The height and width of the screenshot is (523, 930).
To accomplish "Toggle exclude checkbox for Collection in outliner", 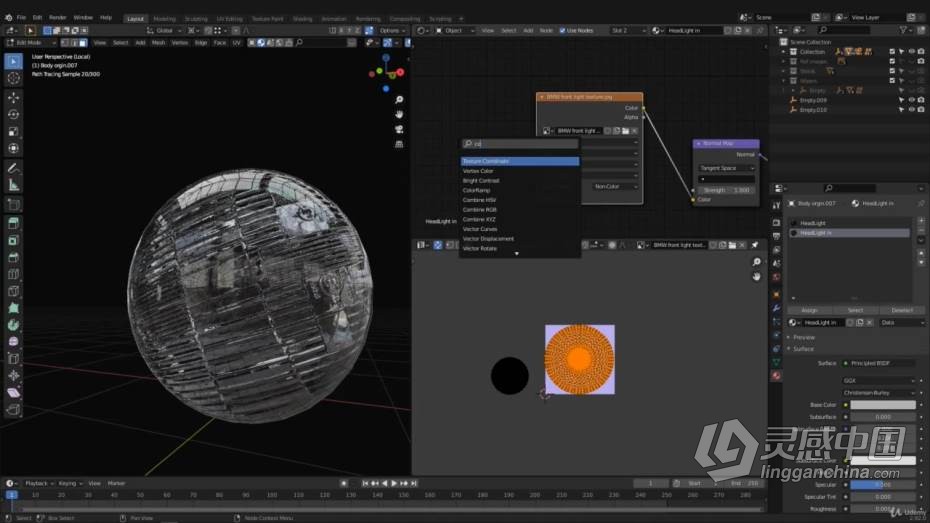I will click(x=892, y=52).
